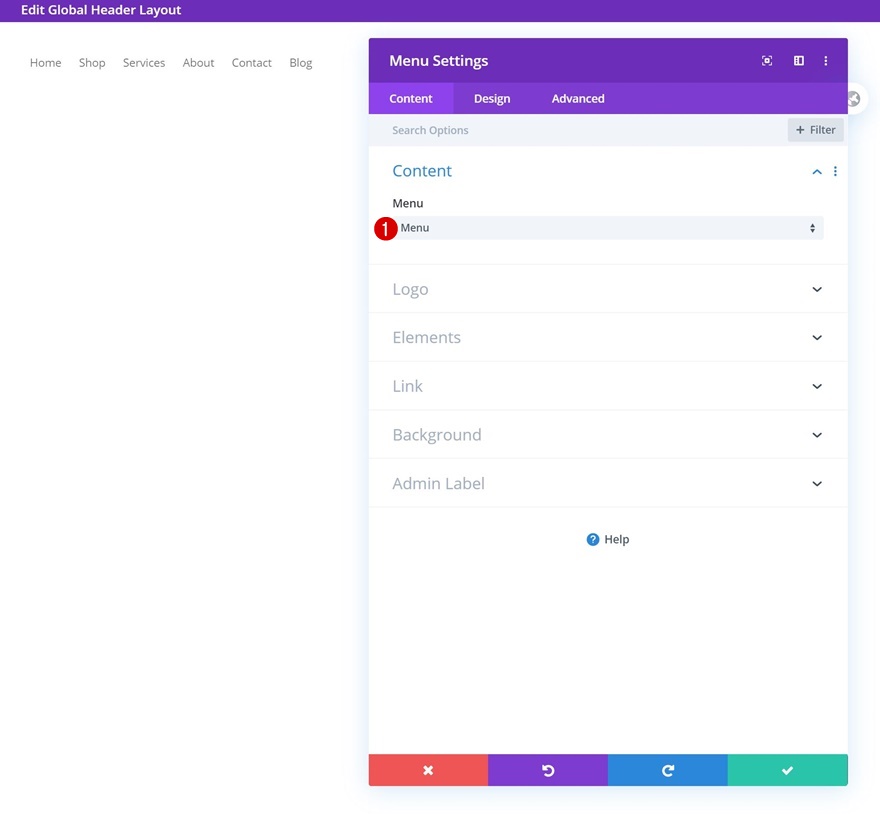Save changes with green checkmark button
Screen dimensions: 880x814
point(787,770)
